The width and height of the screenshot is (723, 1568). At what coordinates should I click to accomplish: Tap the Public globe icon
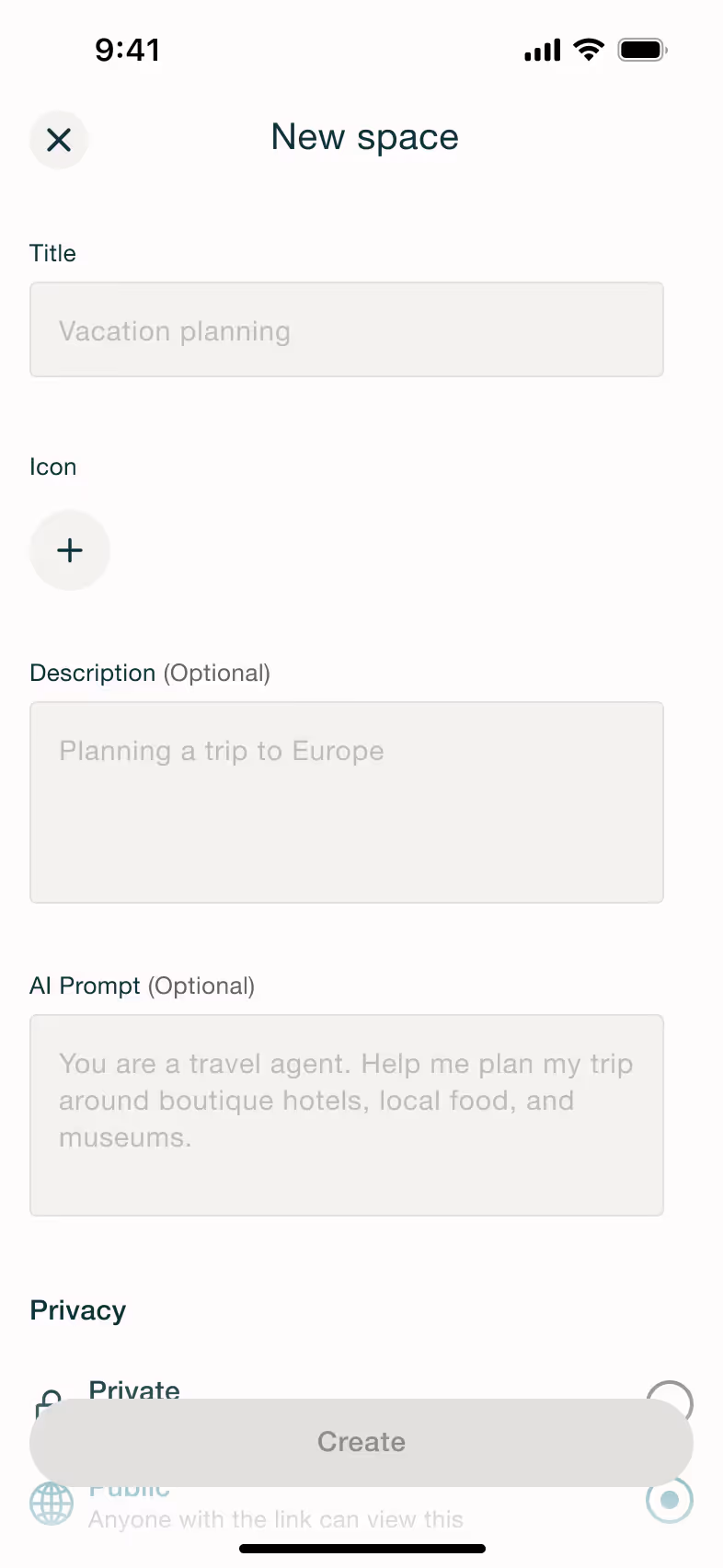click(52, 1504)
